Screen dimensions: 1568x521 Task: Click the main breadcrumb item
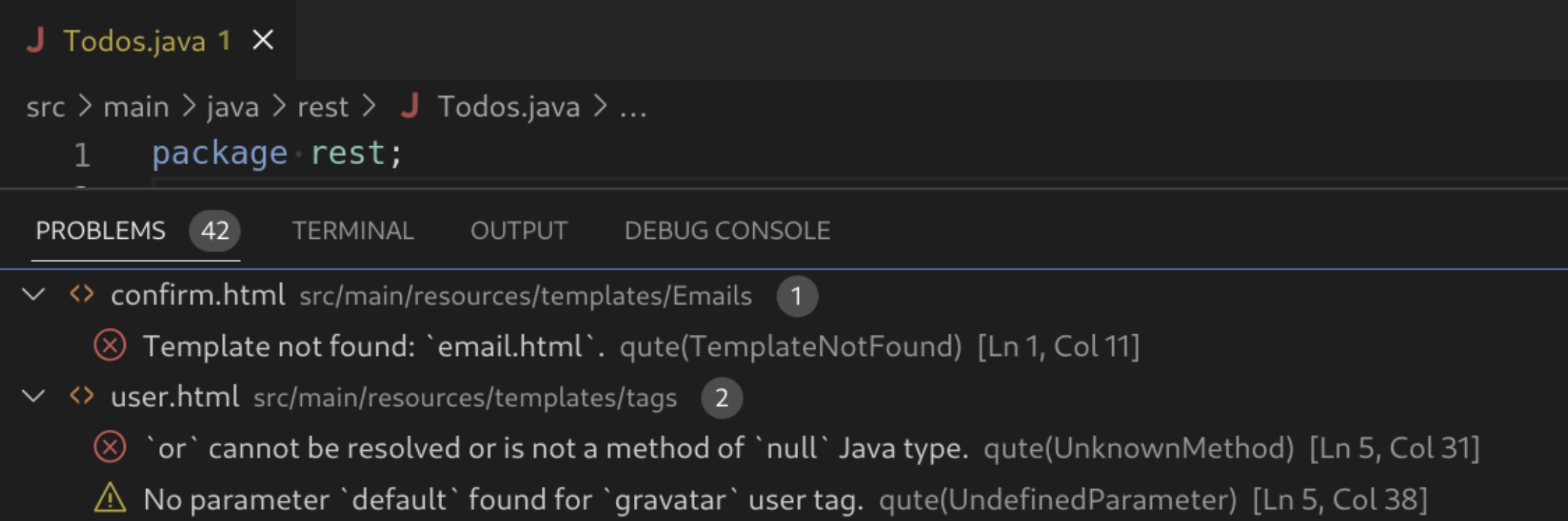(x=137, y=106)
